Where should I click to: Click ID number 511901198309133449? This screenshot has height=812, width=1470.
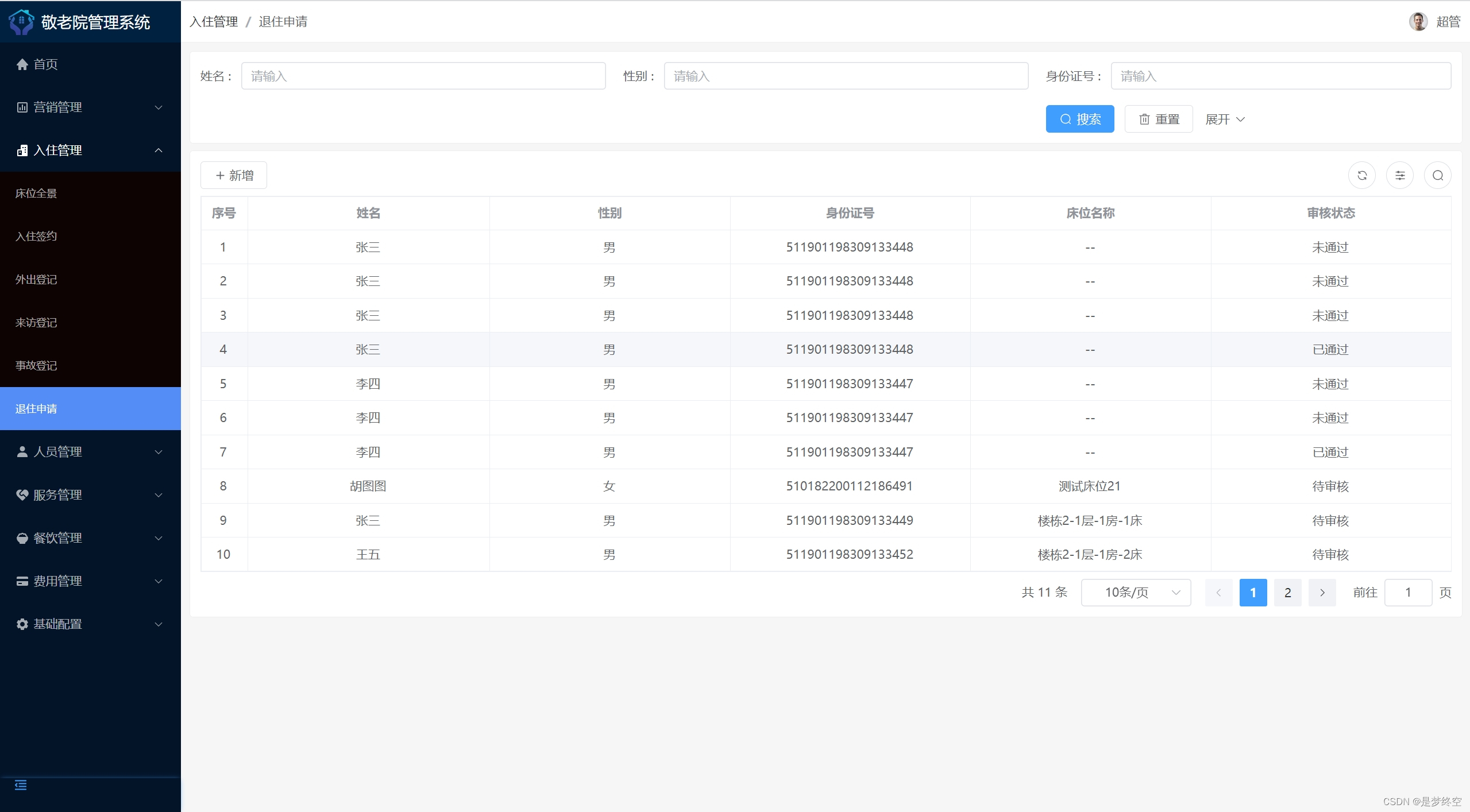850,521
